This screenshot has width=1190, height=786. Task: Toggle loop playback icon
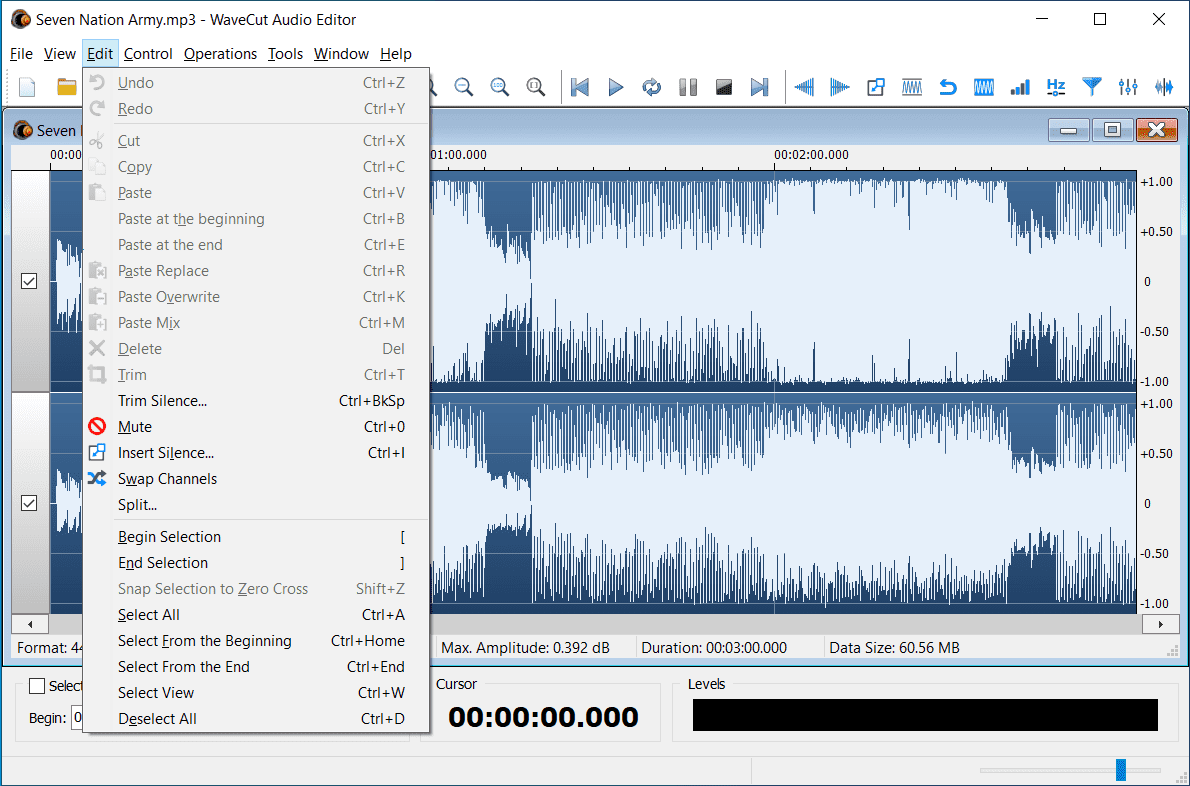(x=652, y=88)
